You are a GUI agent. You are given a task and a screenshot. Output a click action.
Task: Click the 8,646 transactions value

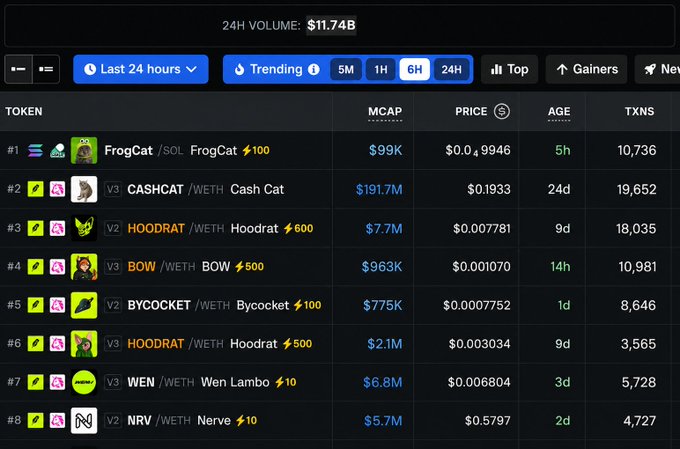(638, 305)
